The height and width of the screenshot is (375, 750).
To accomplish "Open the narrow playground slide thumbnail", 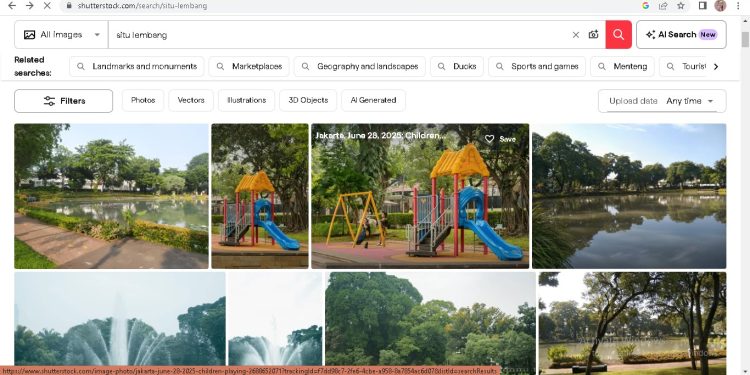I will (260, 196).
